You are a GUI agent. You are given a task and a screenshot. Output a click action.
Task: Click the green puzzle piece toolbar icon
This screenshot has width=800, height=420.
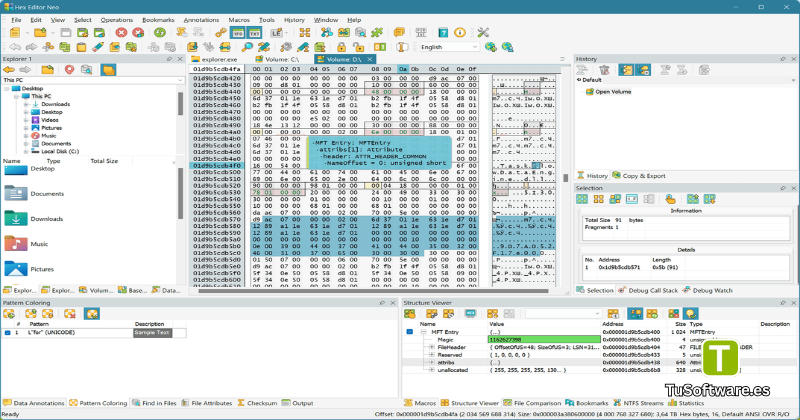point(377,33)
